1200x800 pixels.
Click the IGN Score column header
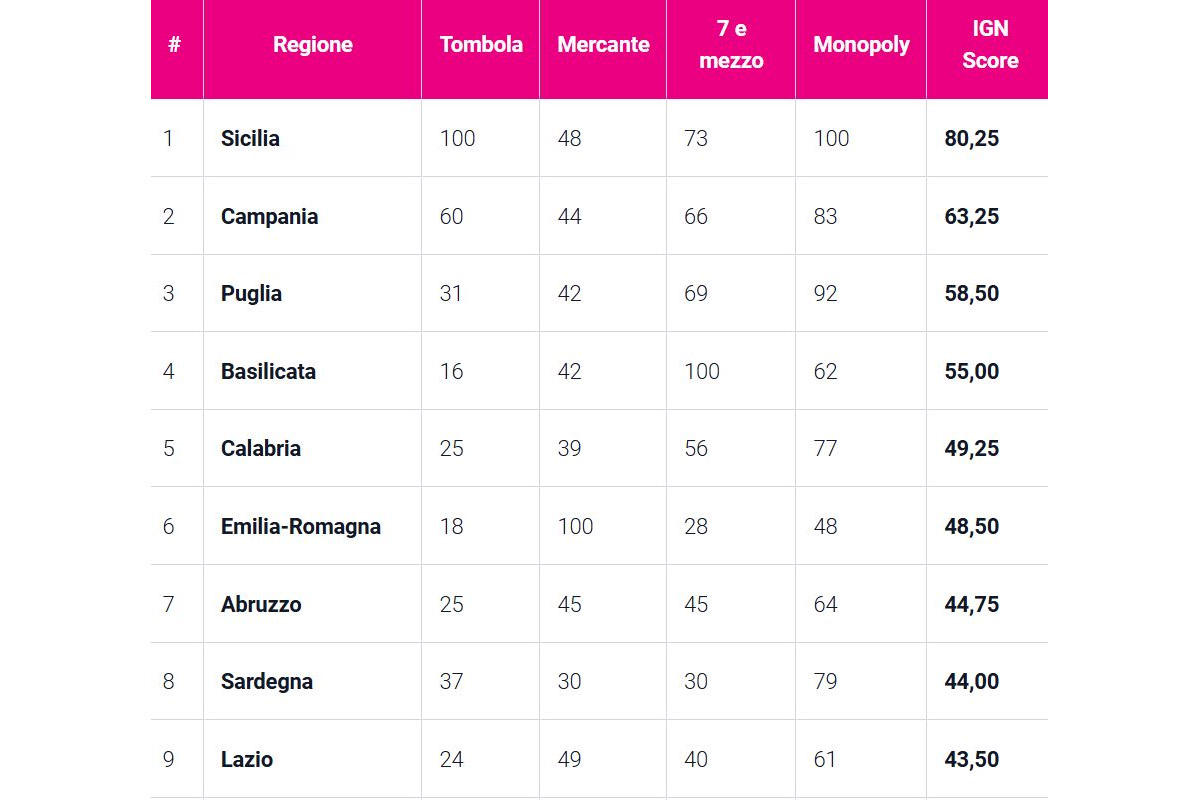tap(990, 45)
